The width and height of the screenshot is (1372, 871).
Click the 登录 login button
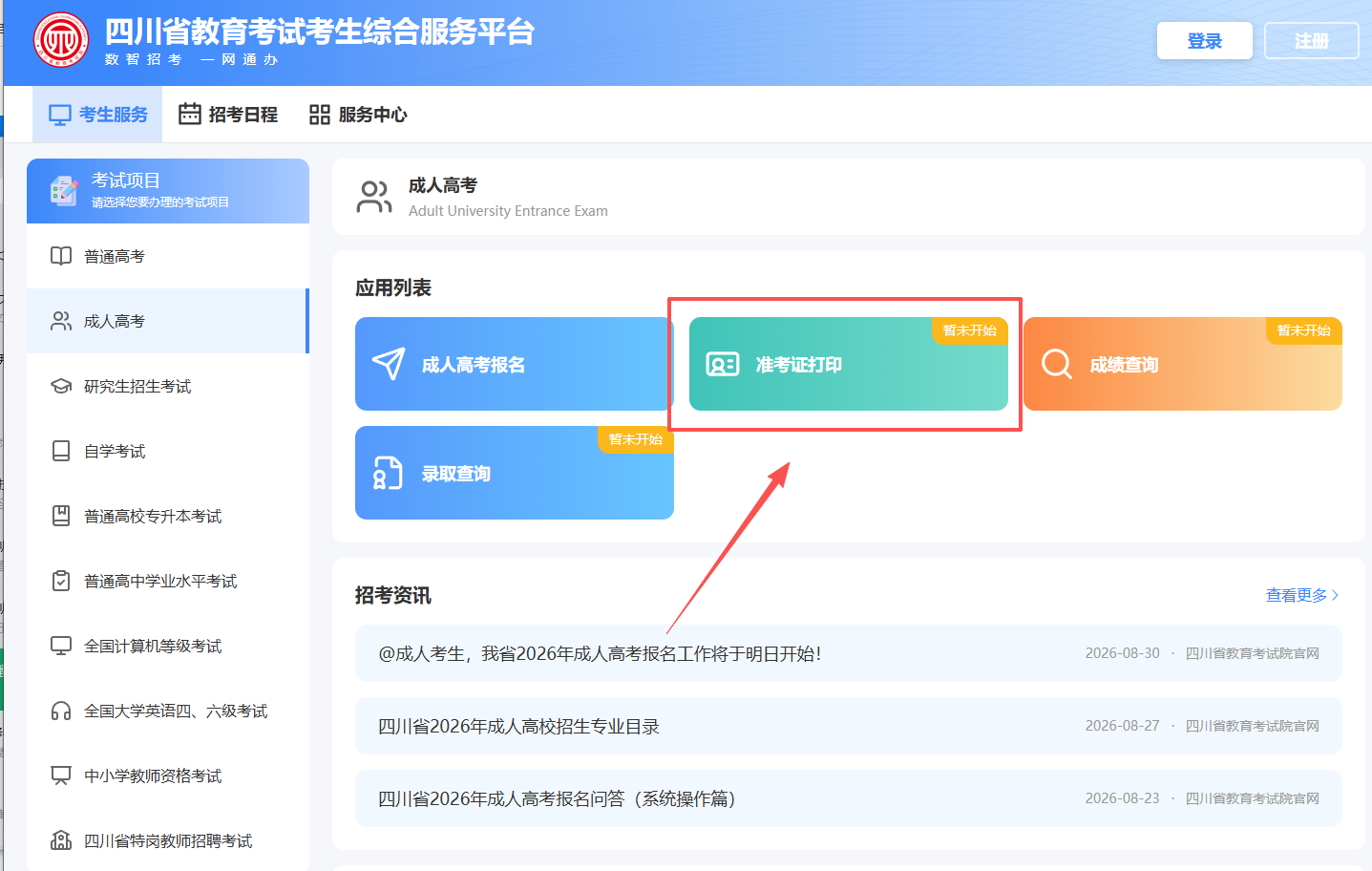1205,41
